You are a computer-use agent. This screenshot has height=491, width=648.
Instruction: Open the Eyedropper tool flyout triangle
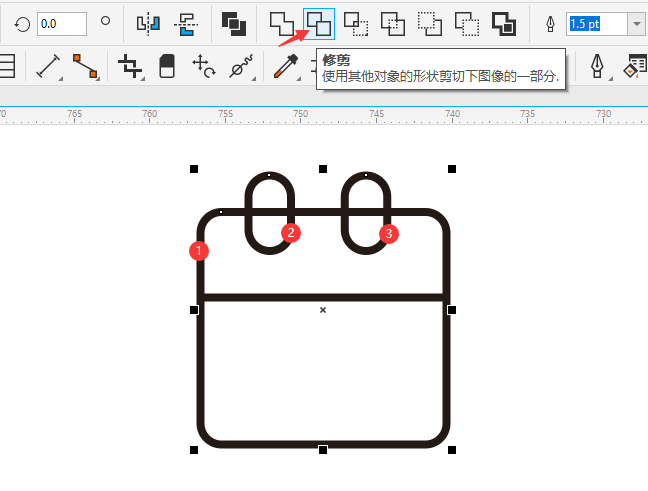[x=298, y=79]
